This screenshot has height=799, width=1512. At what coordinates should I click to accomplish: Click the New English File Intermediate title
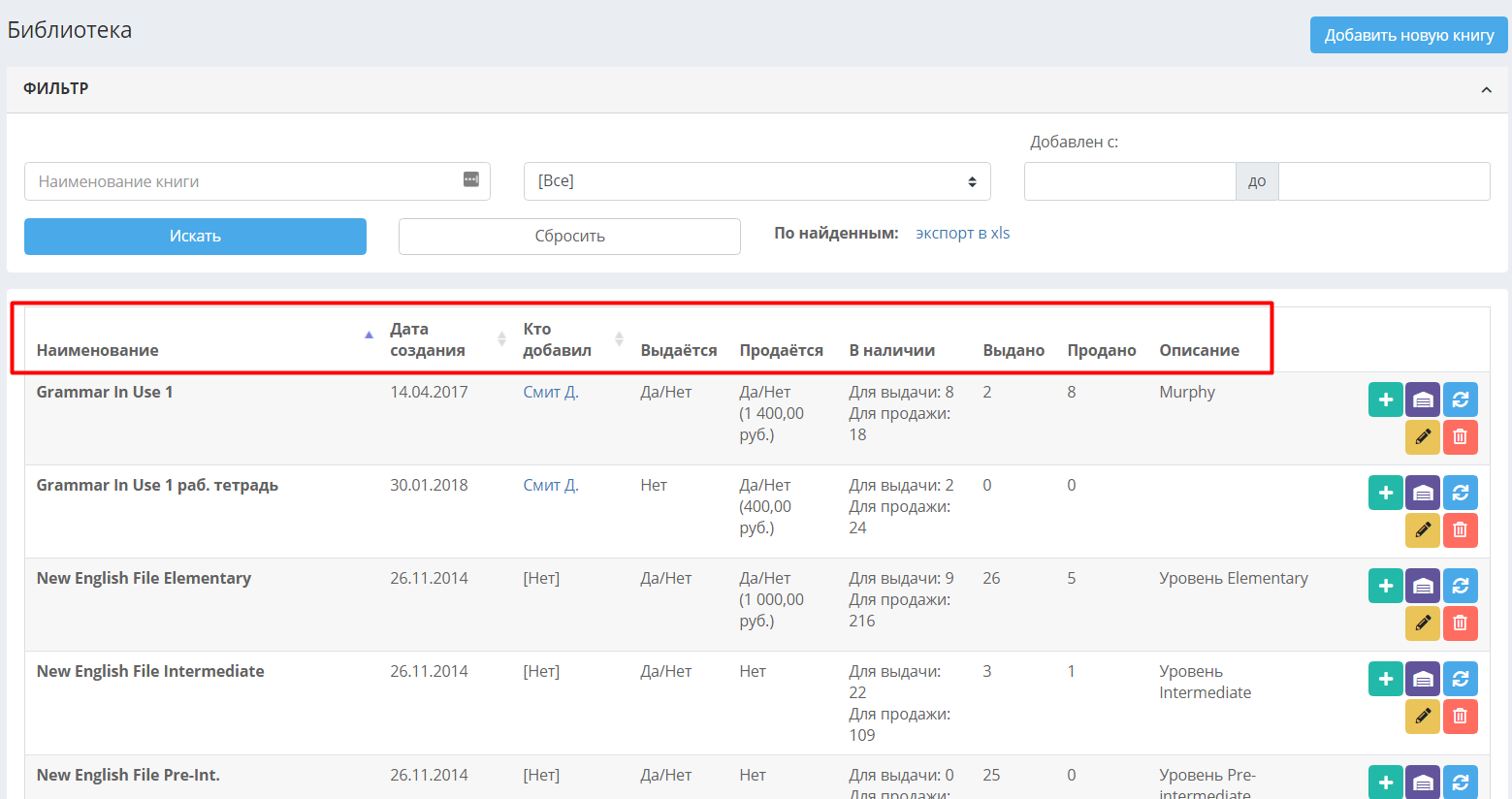[x=150, y=671]
